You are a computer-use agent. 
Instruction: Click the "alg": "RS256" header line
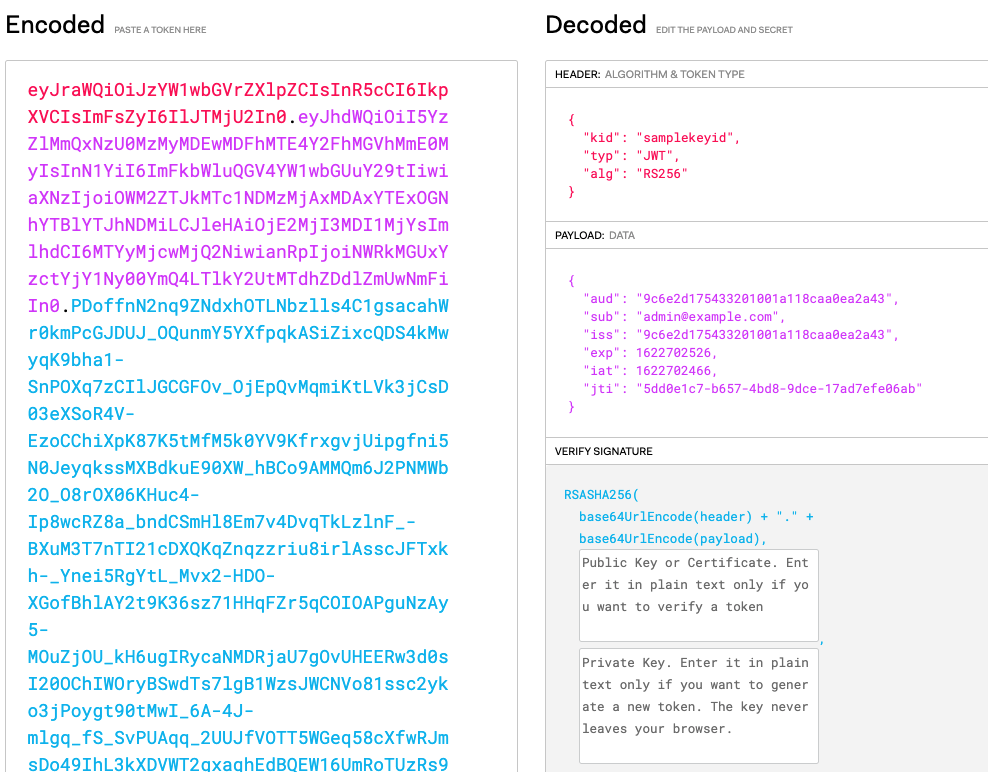(x=635, y=174)
